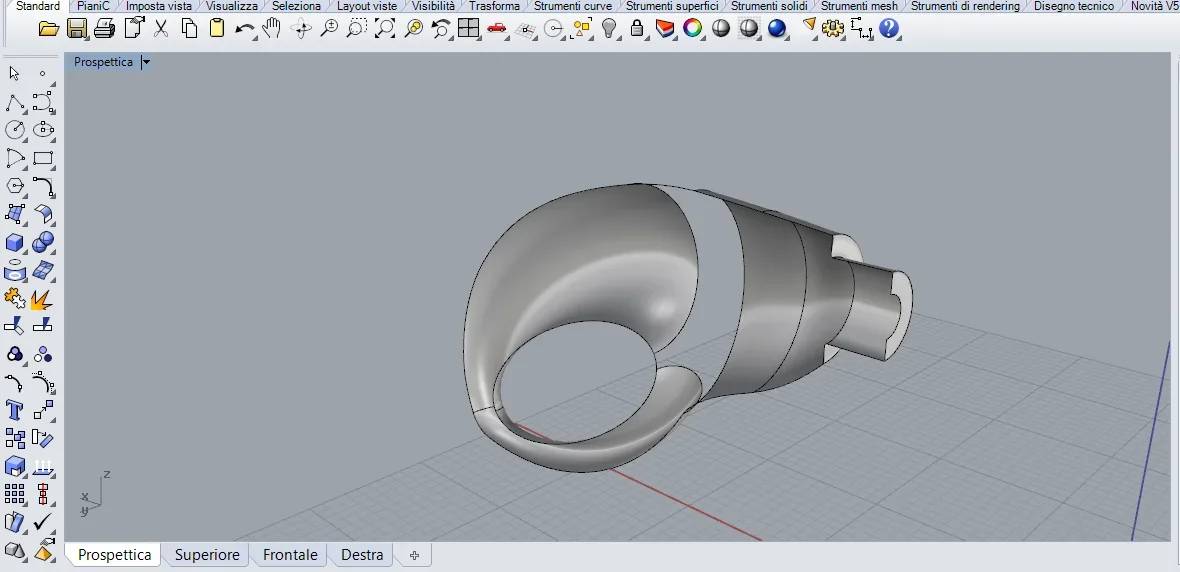Select the control point curve tool
The width and height of the screenshot is (1180, 572).
(x=43, y=102)
